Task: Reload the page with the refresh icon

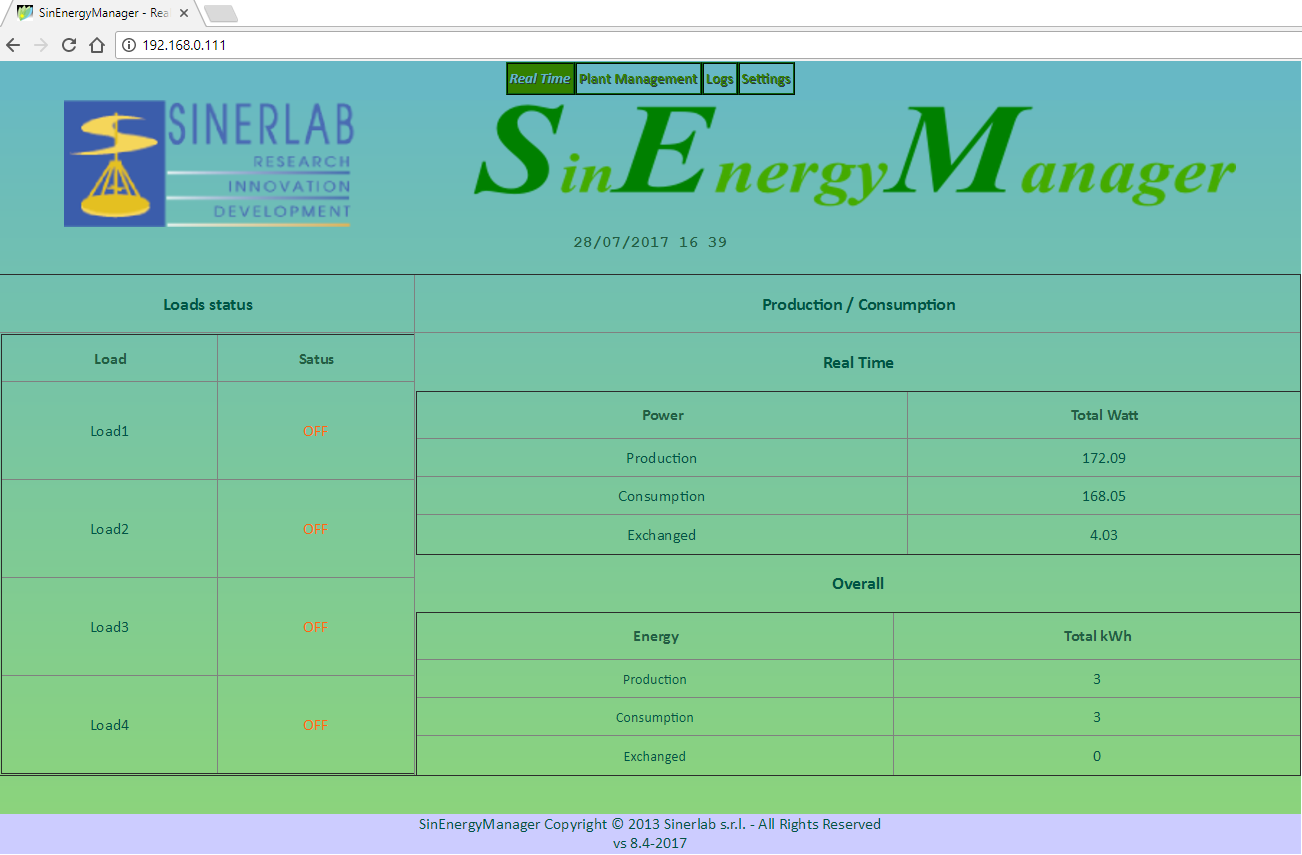Action: 69,45
